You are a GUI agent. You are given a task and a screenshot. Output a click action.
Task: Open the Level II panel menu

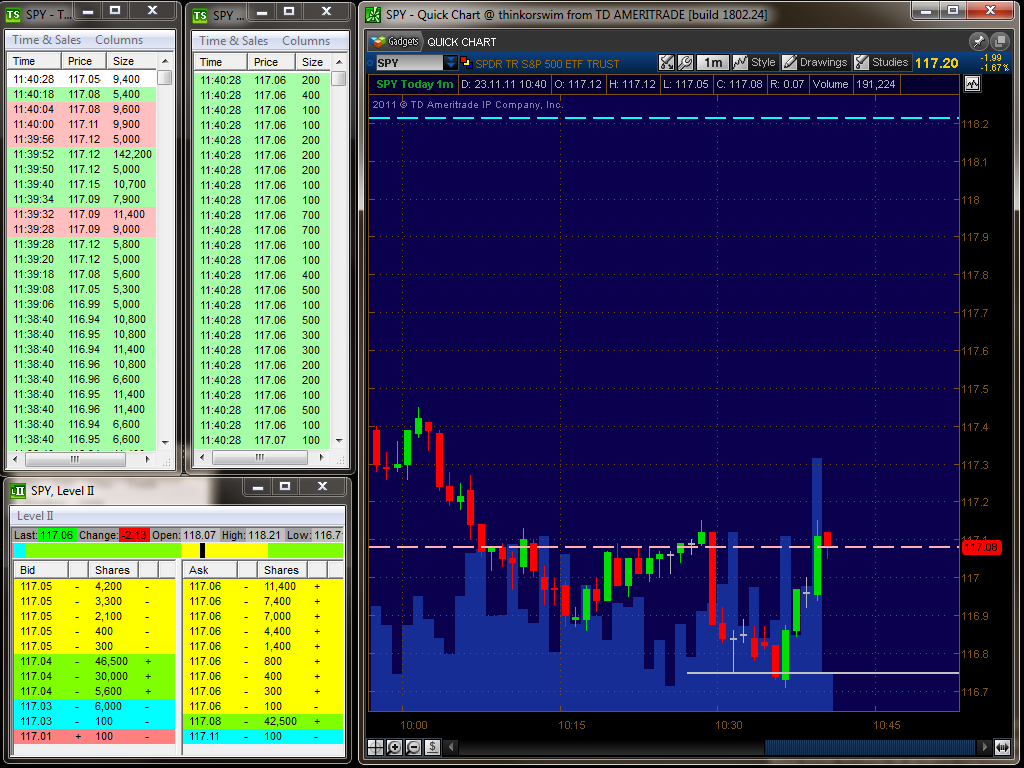coord(35,516)
